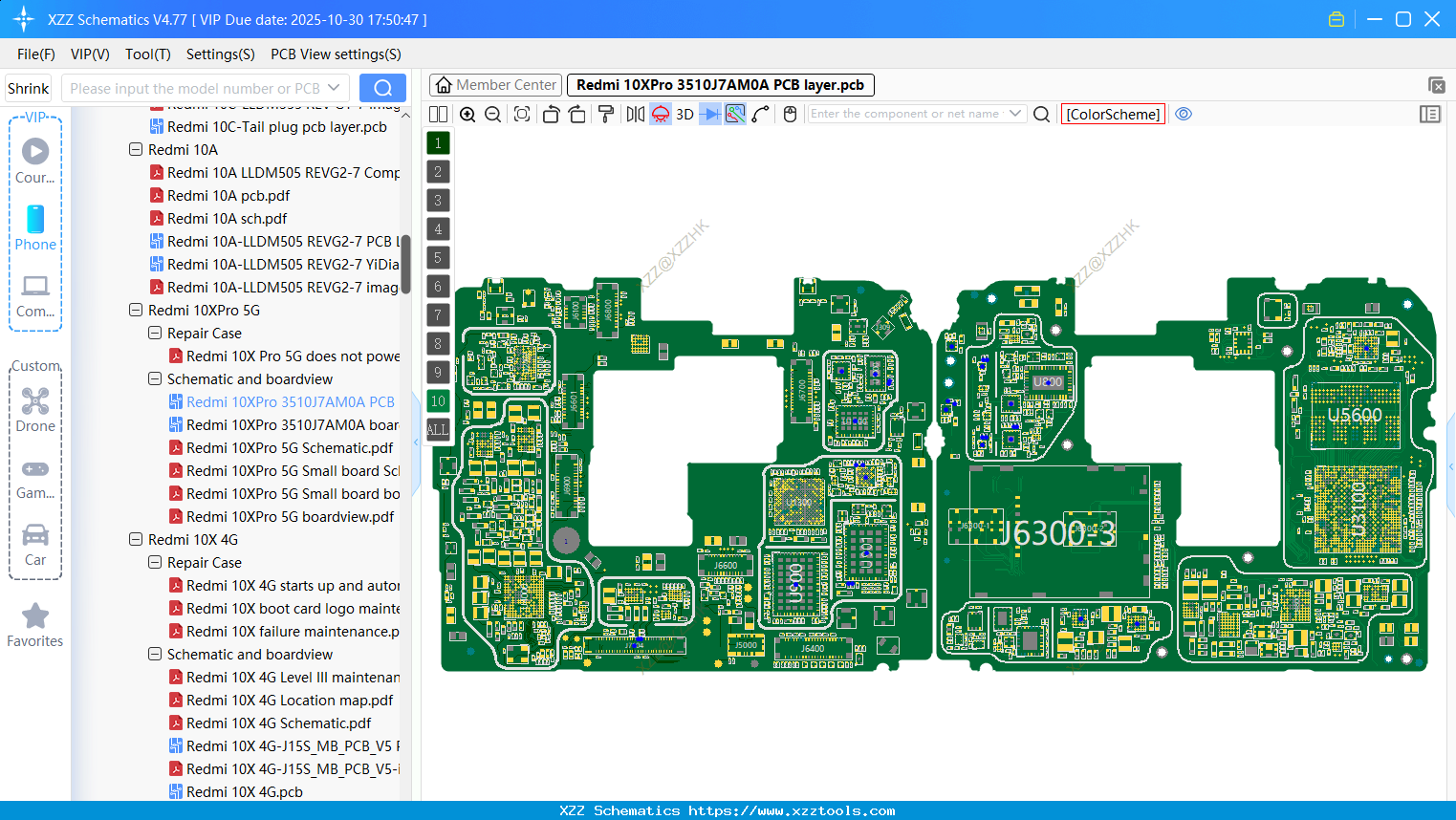Open the Courses category in sidebar
The image size is (1456, 820).
(x=35, y=161)
